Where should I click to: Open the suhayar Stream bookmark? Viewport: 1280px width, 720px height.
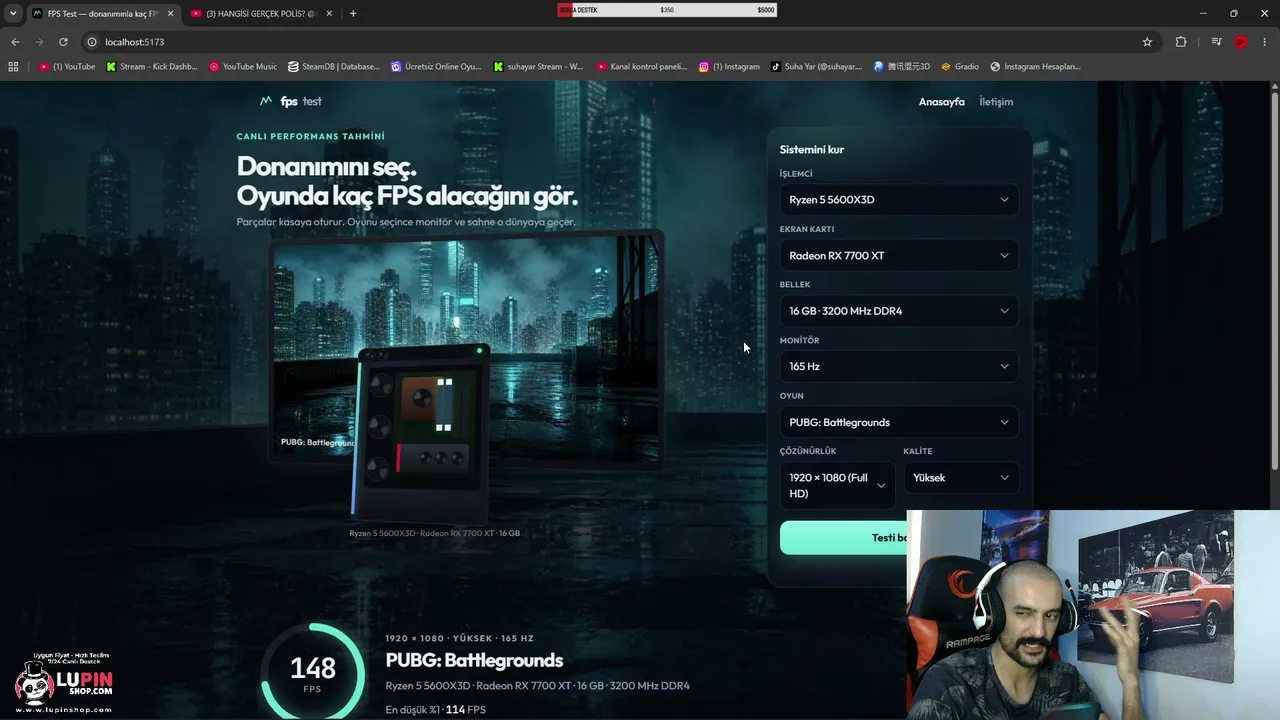coord(538,67)
